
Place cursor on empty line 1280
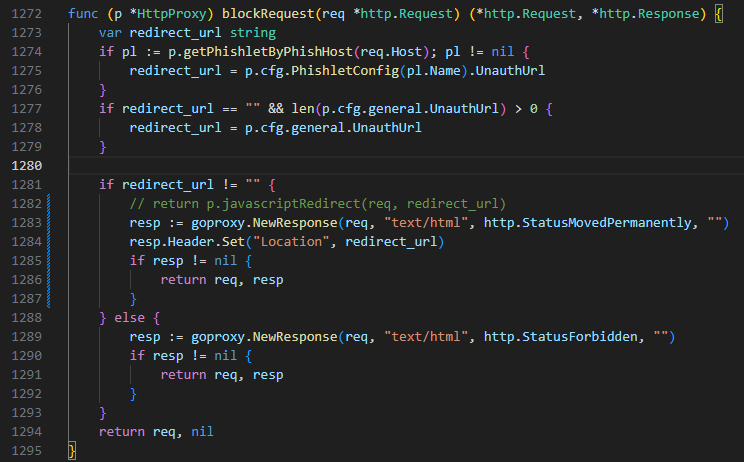click(406, 166)
